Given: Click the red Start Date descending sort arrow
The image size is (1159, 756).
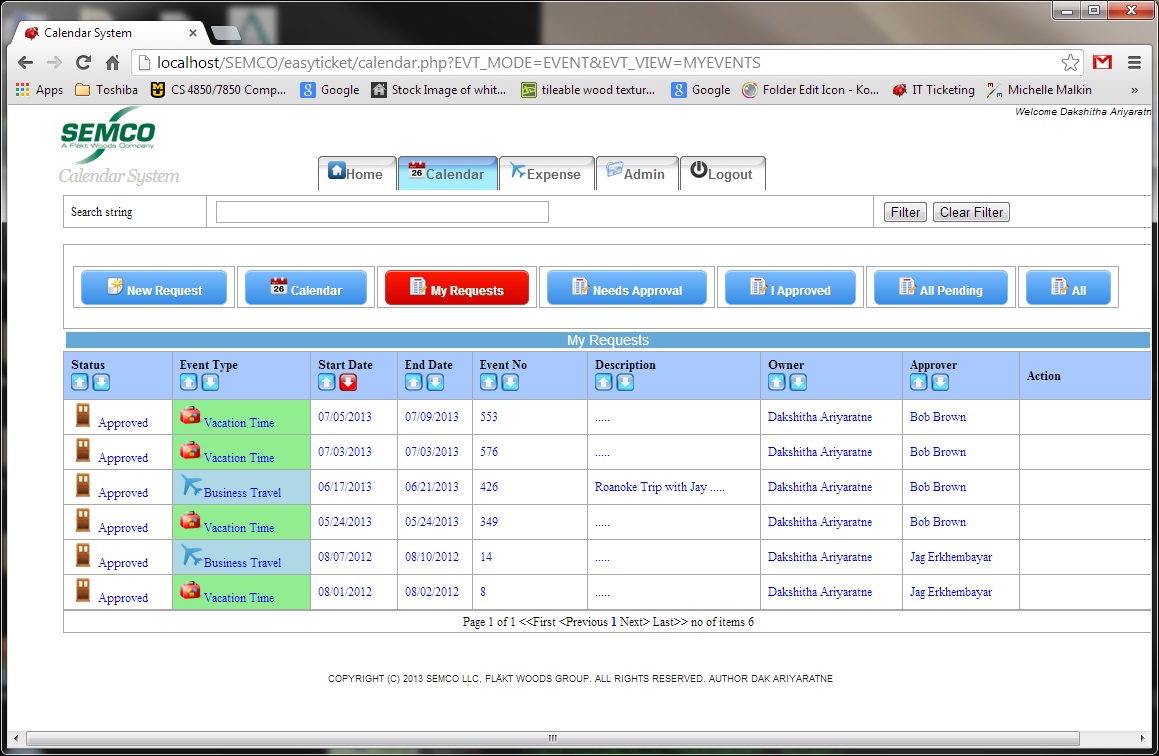Looking at the screenshot, I should pos(348,383).
